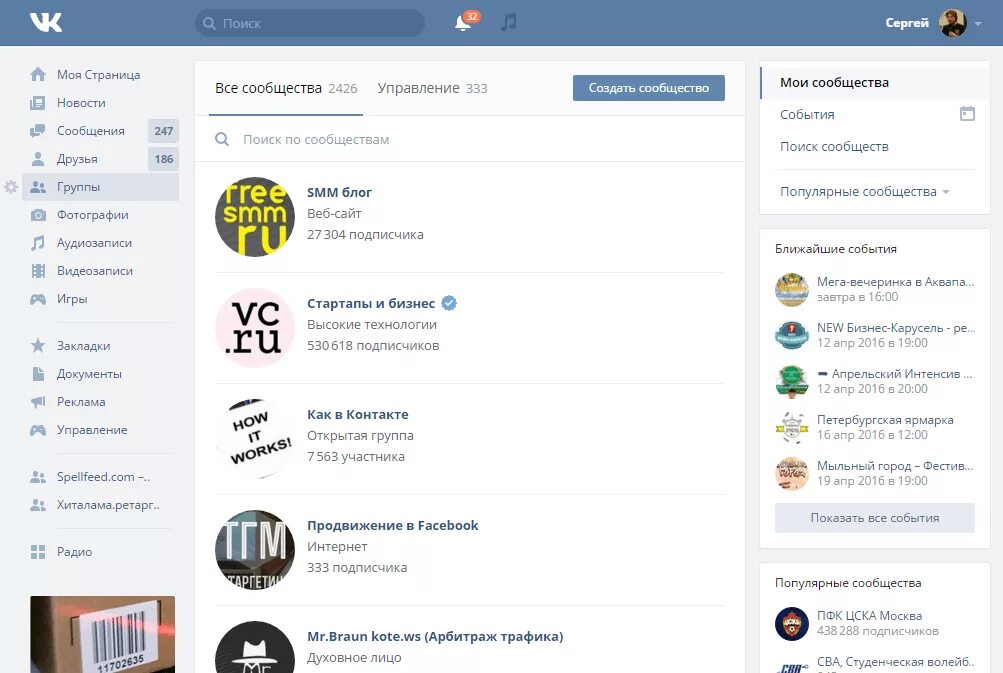Image resolution: width=1003 pixels, height=673 pixels.
Task: Open Петербургская ярмарка event
Action: click(x=885, y=420)
